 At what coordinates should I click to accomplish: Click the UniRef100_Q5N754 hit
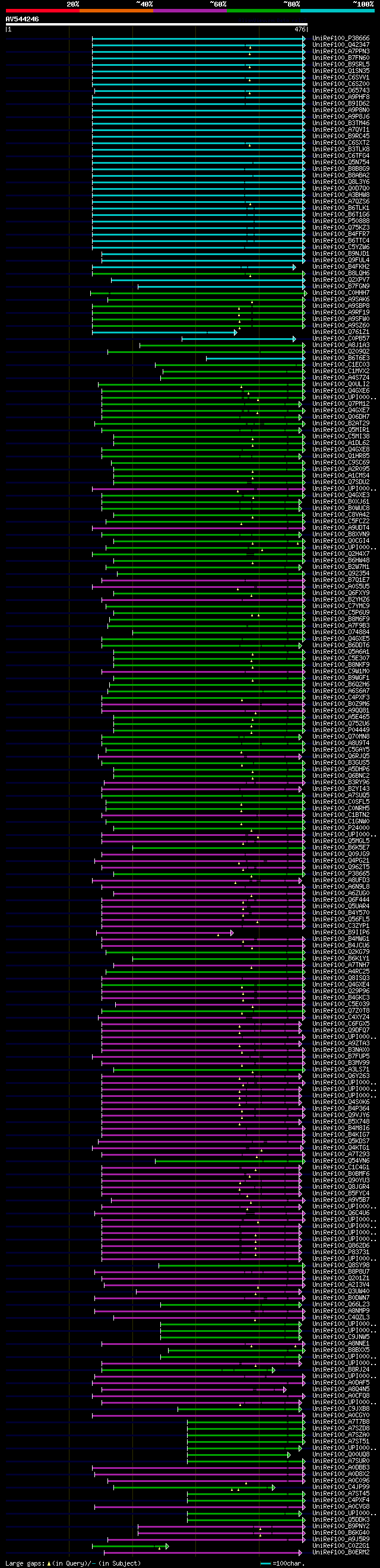coord(341,163)
